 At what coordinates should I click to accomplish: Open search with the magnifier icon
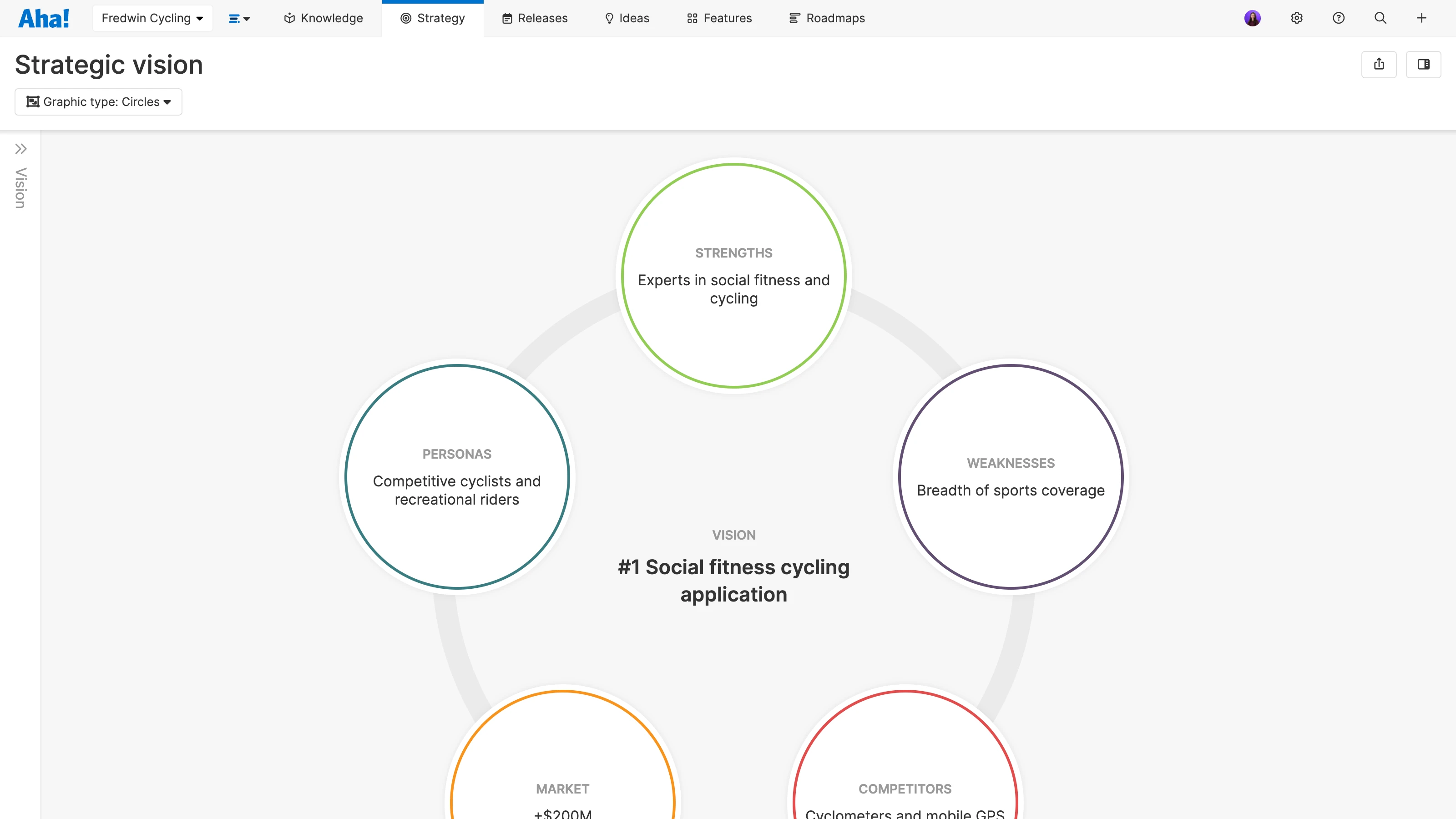point(1380,18)
